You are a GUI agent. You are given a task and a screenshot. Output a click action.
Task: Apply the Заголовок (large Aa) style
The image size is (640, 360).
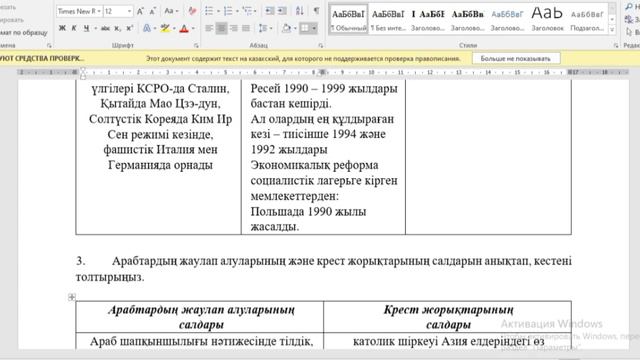click(547, 19)
